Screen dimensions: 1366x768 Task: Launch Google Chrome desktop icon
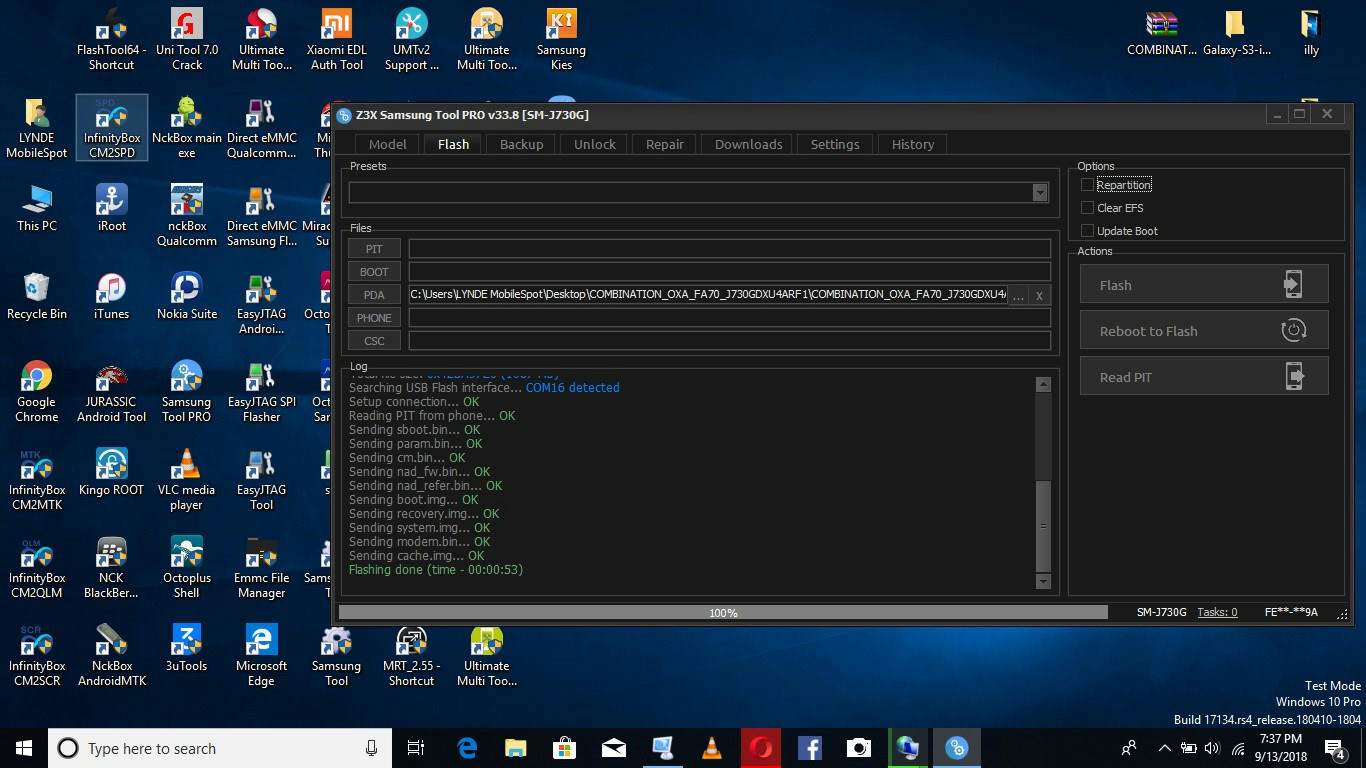[x=37, y=392]
